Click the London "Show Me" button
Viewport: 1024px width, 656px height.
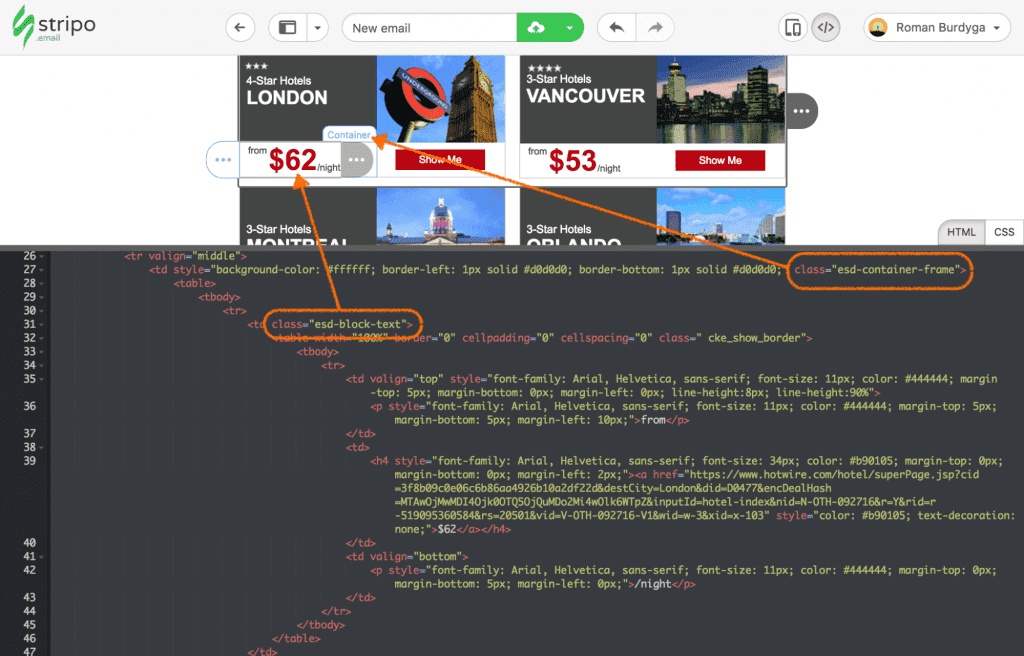(x=440, y=160)
